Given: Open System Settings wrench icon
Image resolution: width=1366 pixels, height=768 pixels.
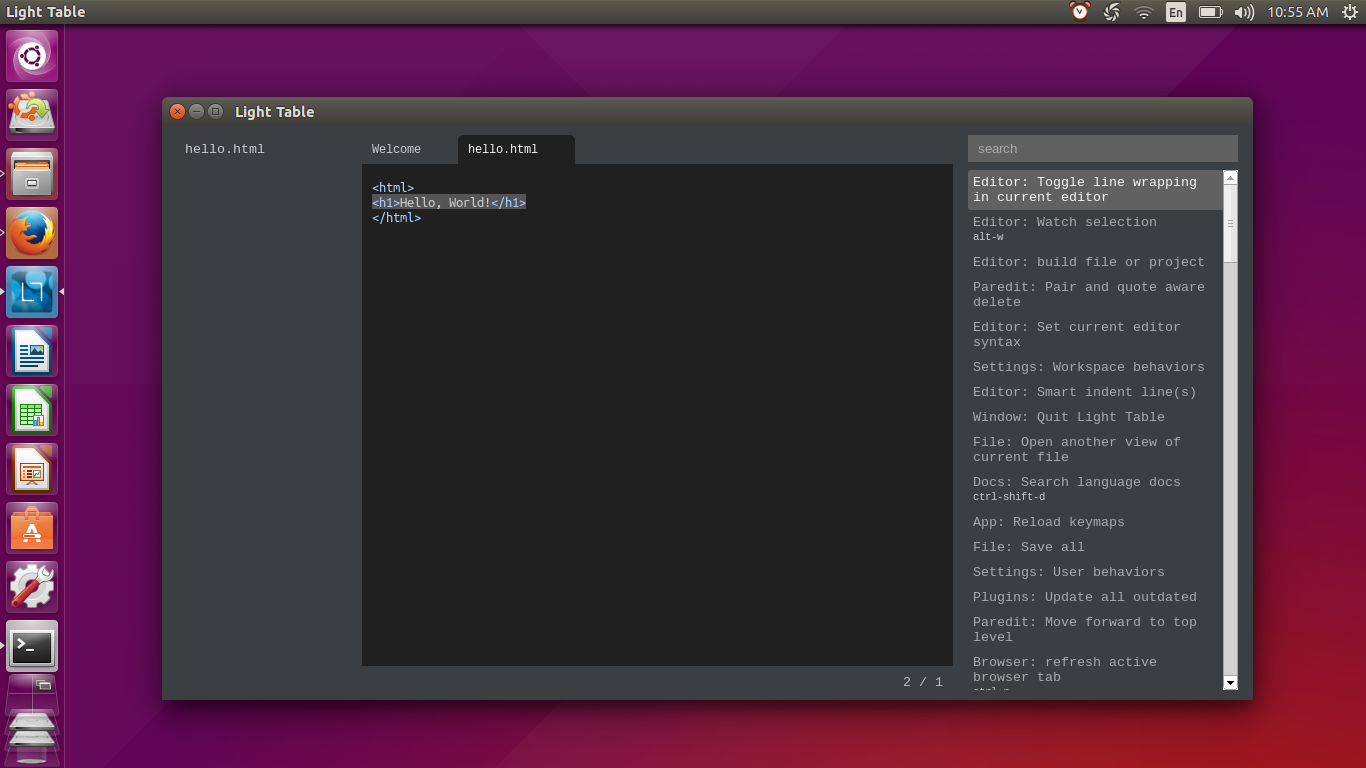Looking at the screenshot, I should tap(32, 587).
